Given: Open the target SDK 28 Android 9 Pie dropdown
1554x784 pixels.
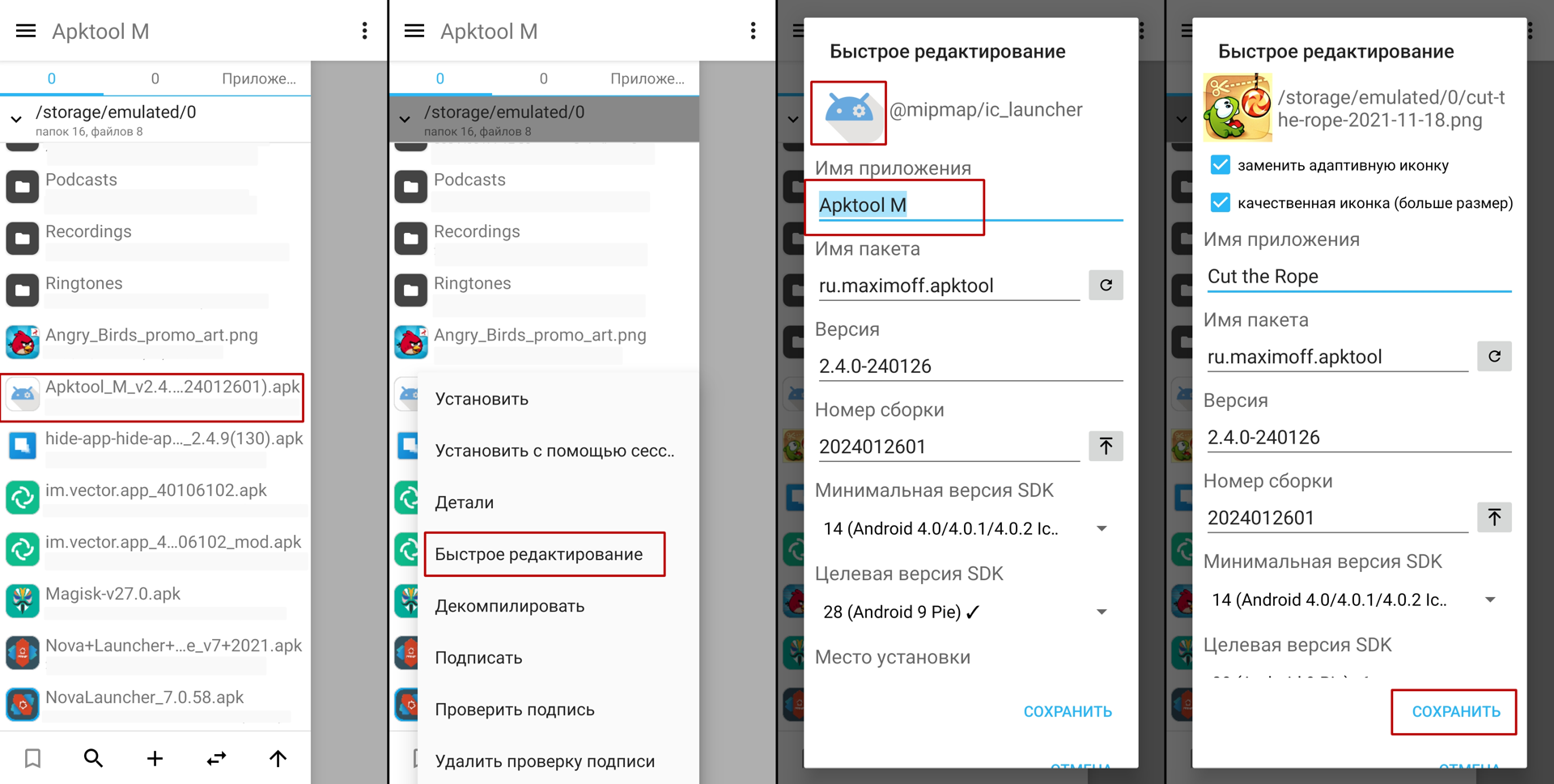Looking at the screenshot, I should click(x=965, y=612).
